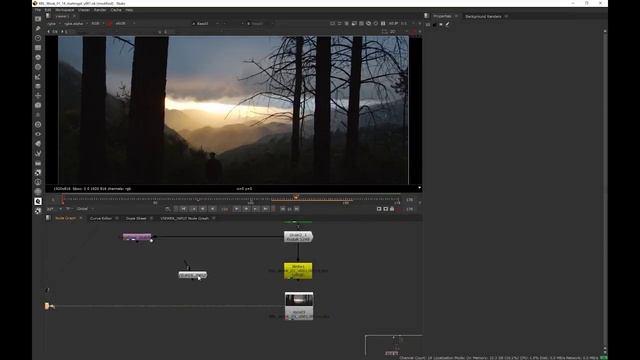Image resolution: width=640 pixels, height=360 pixels.
Task: Open the Render menu
Action: coord(100,10)
